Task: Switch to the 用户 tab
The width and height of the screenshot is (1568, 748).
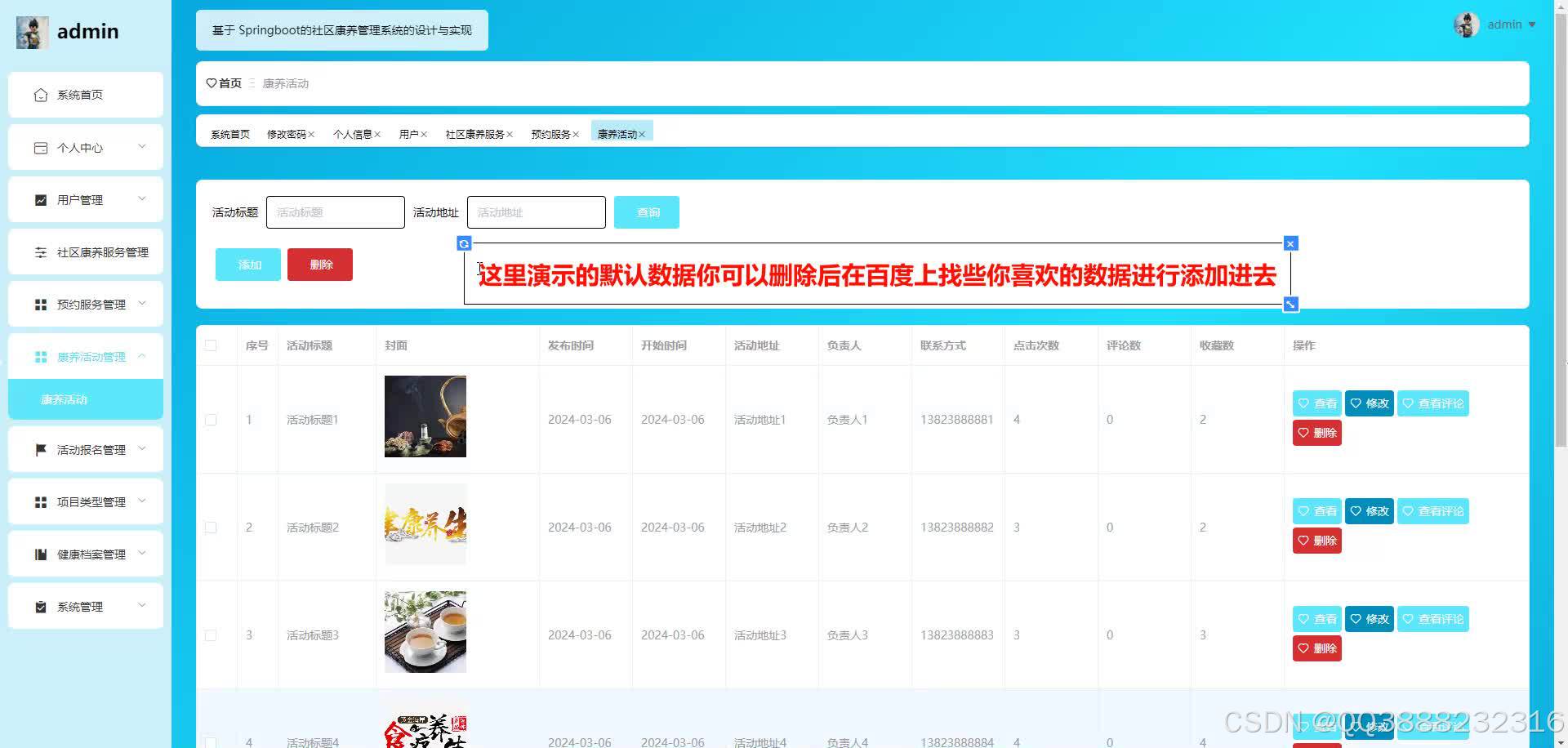Action: coord(408,134)
